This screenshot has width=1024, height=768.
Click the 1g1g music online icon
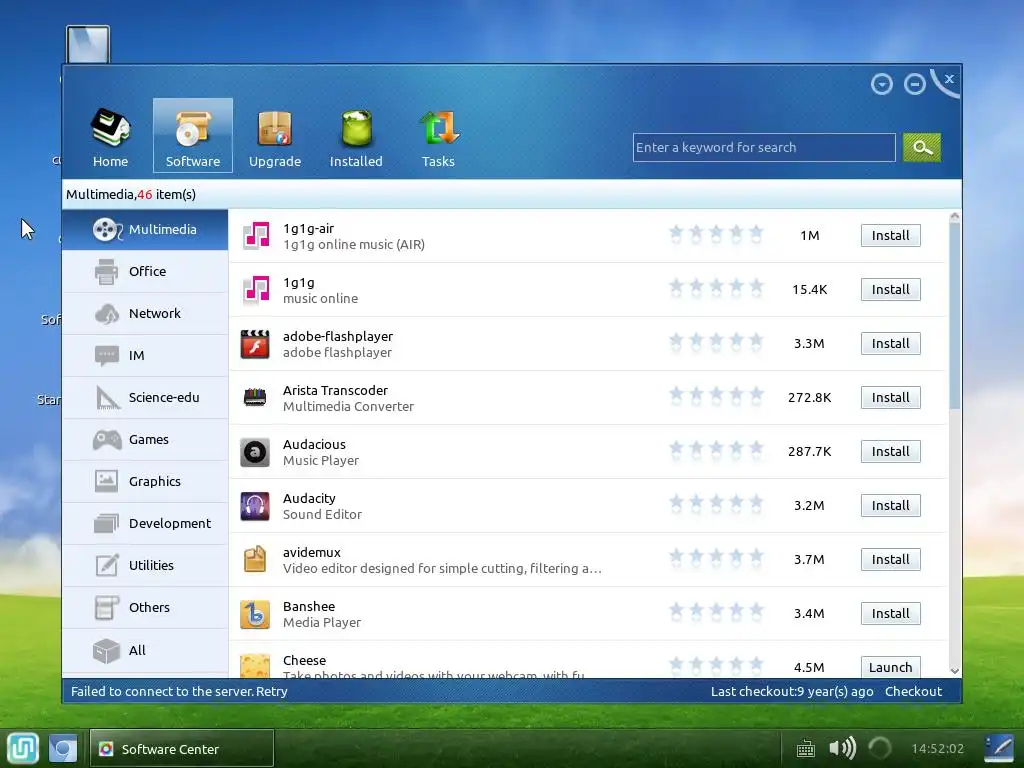click(x=255, y=289)
